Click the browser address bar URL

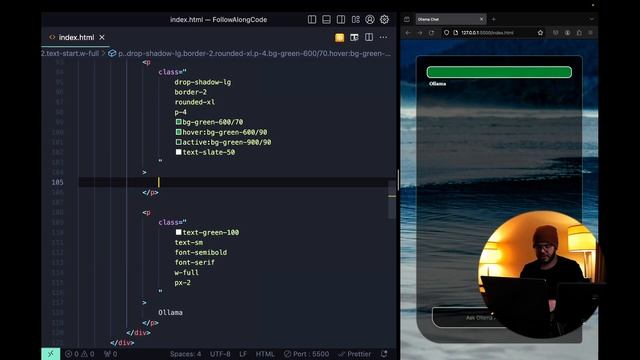(x=487, y=33)
